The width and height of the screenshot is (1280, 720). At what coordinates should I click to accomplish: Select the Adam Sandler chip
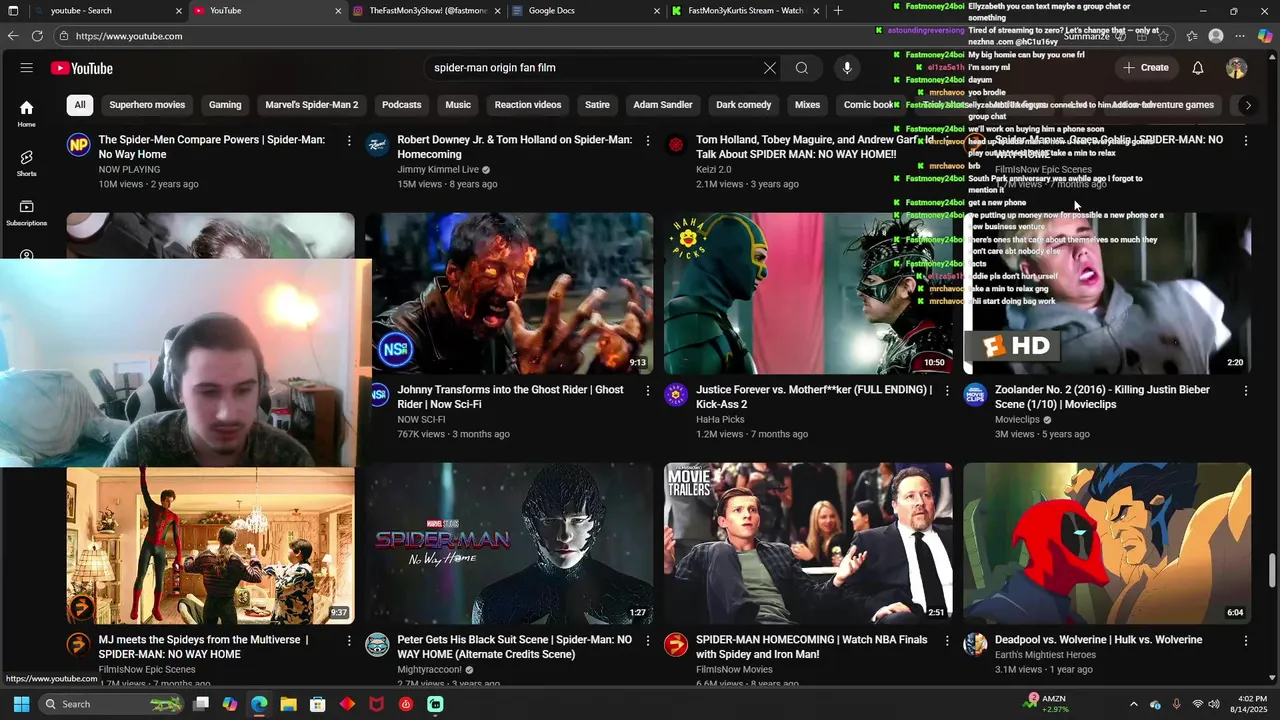pos(662,105)
